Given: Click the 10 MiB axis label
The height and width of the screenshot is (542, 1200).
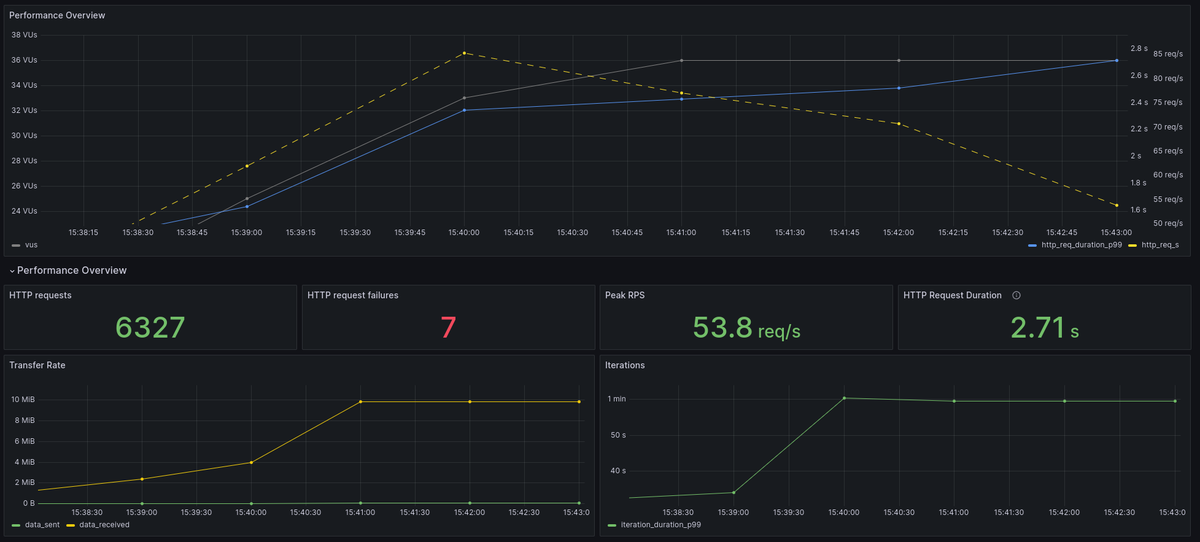Looking at the screenshot, I should (x=23, y=400).
